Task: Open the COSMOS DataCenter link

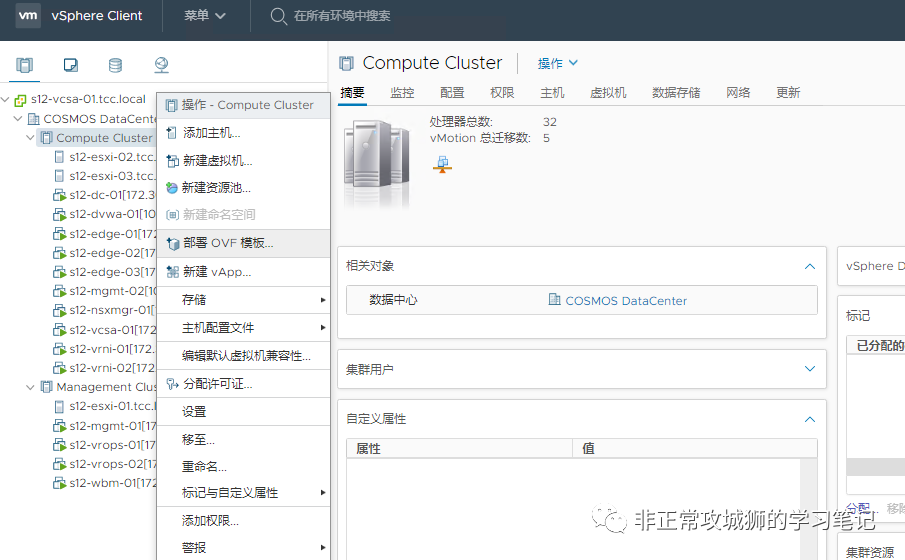Action: pos(626,301)
